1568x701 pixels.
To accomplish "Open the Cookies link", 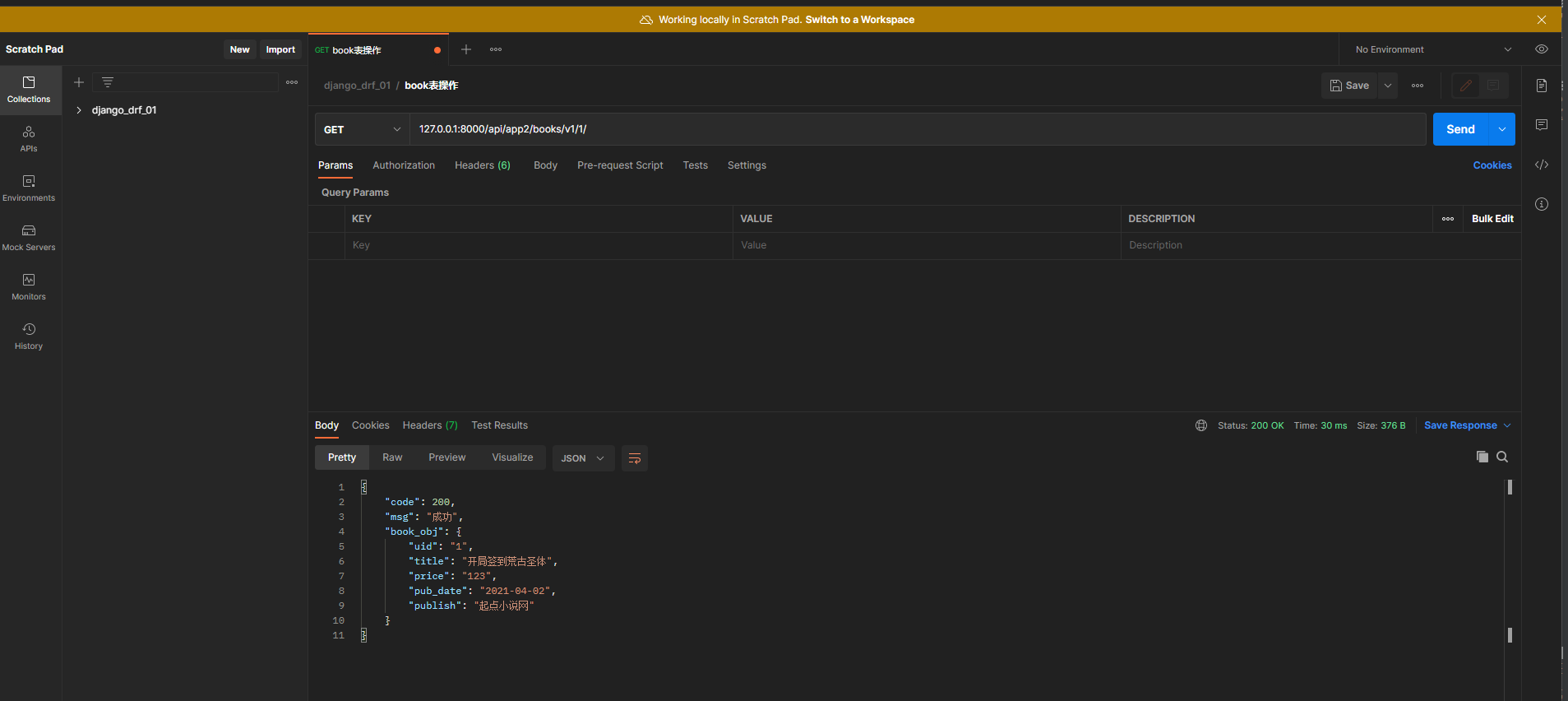I will [x=1492, y=165].
